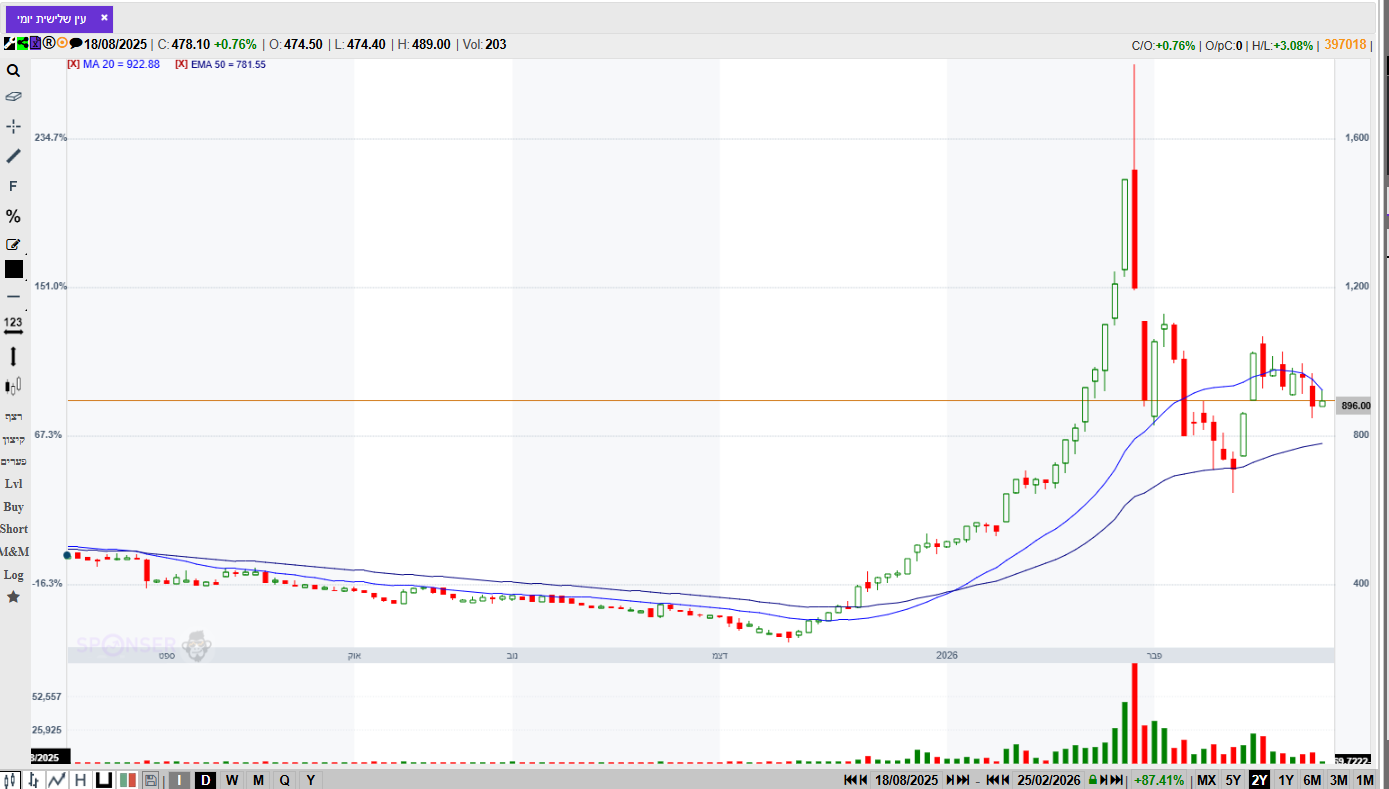
Task: Select the M monthly interval
Action: [x=258, y=780]
